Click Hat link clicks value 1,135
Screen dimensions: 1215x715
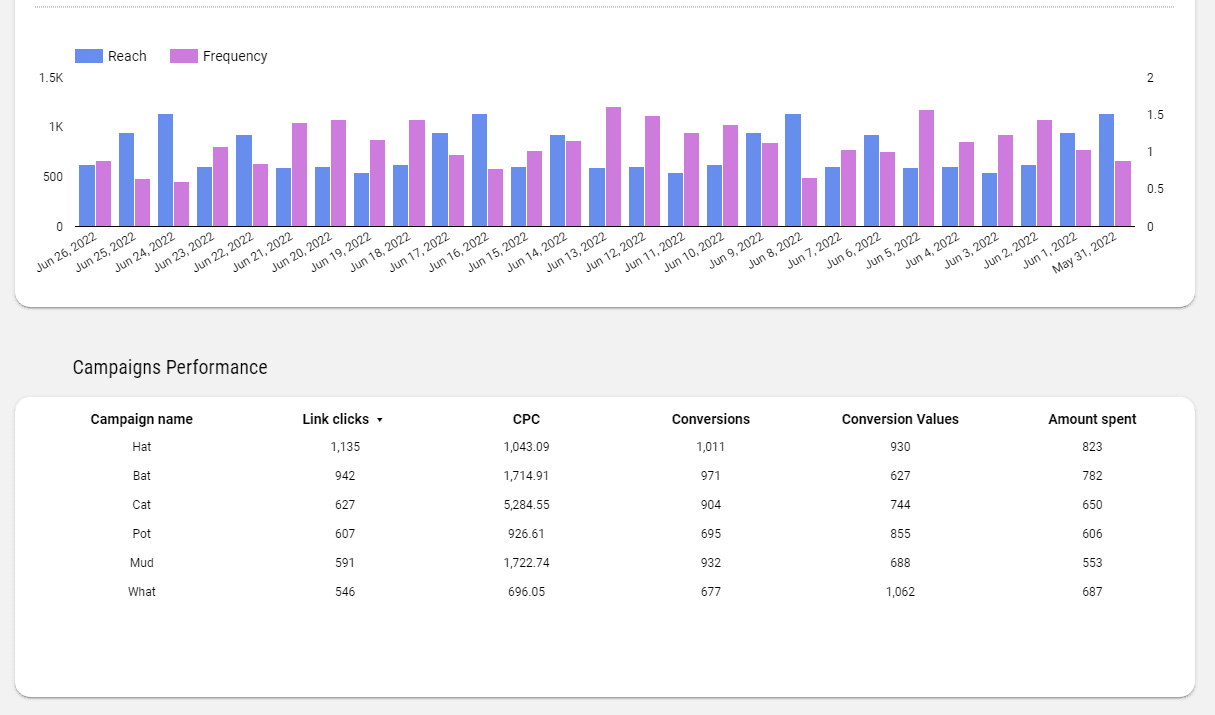point(345,447)
